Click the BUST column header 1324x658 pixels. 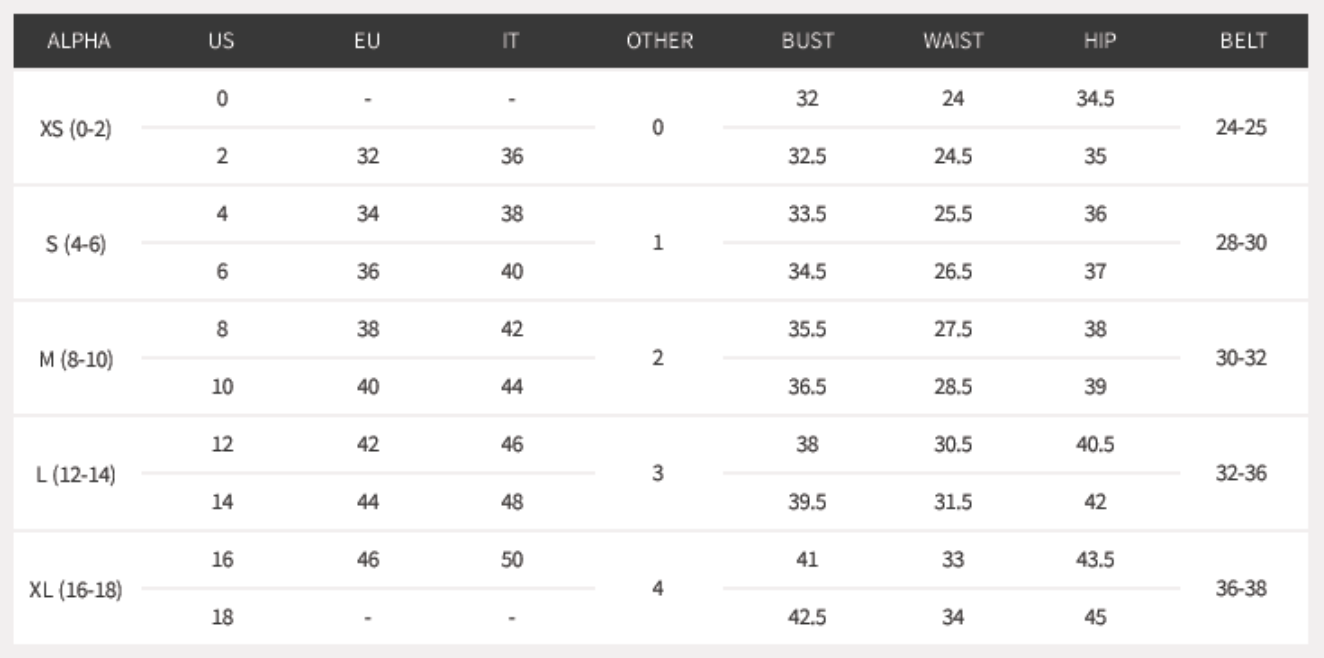tap(808, 42)
